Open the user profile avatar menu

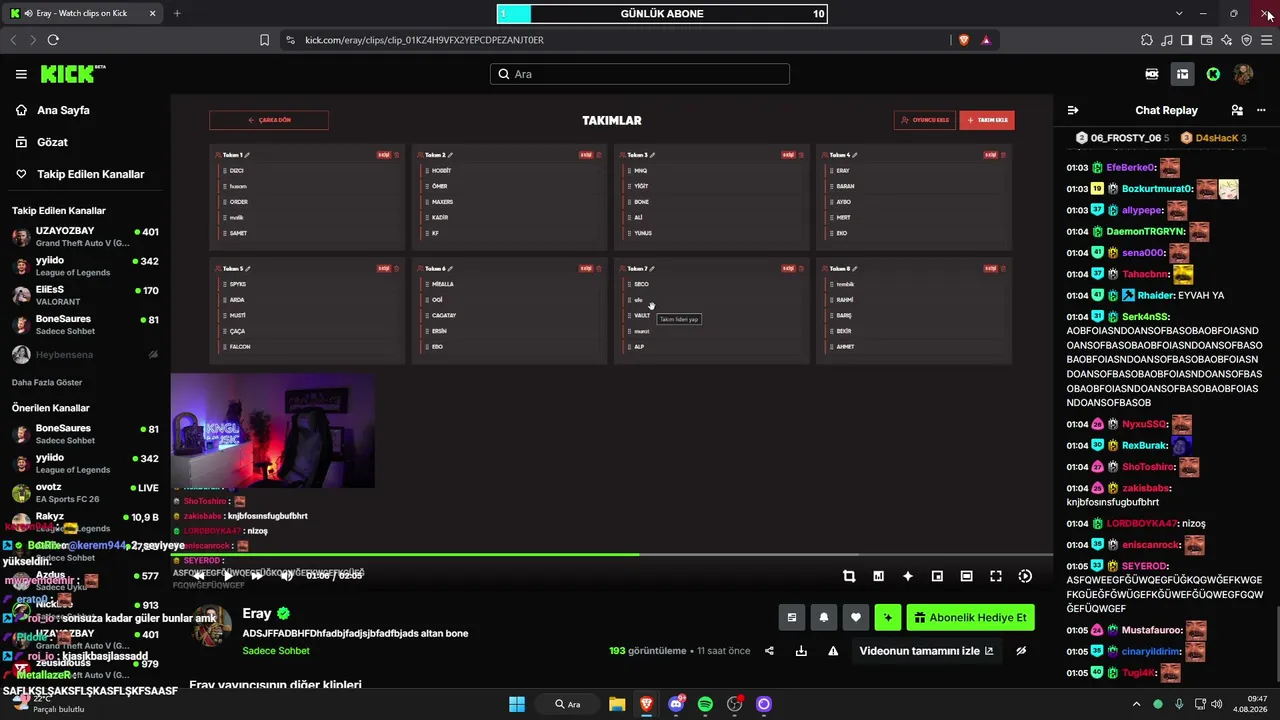(1243, 74)
